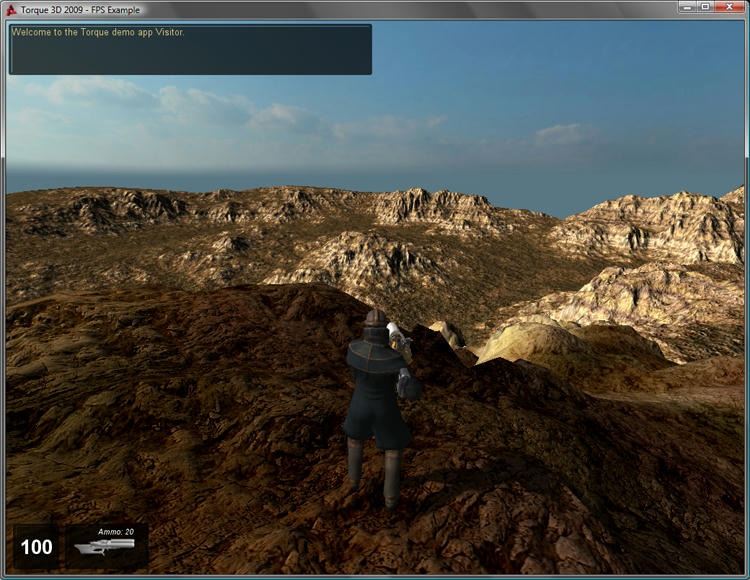750x580 pixels.
Task: Click the Ammo: 20 label
Action: coord(115,532)
